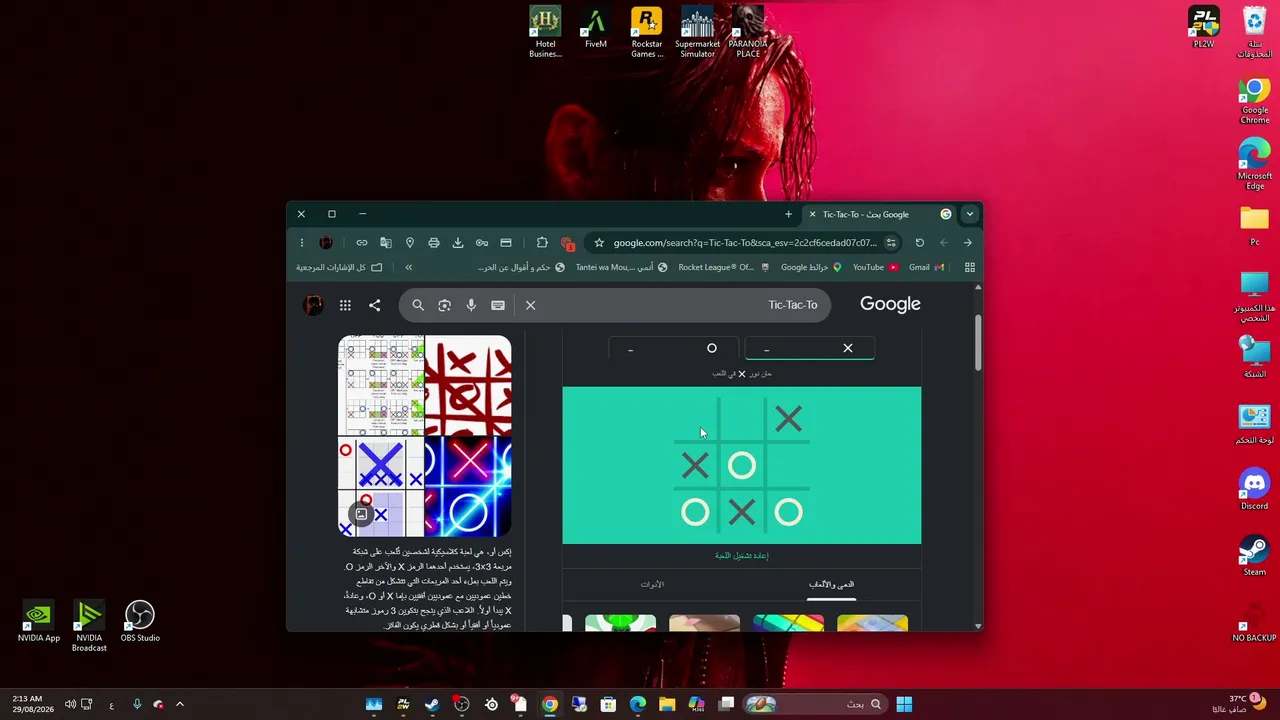Open the Rockstar Games desktop shortcut
This screenshot has width=1280, height=720.
[647, 32]
